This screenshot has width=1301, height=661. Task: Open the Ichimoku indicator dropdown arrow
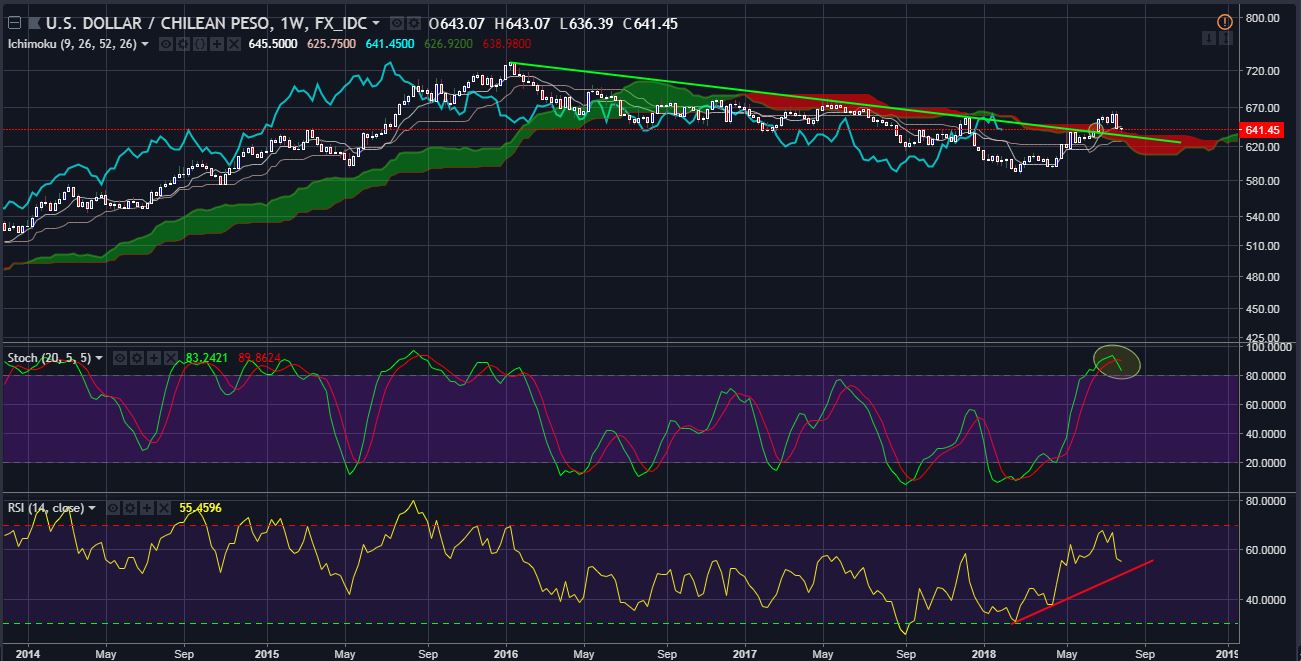tap(145, 44)
